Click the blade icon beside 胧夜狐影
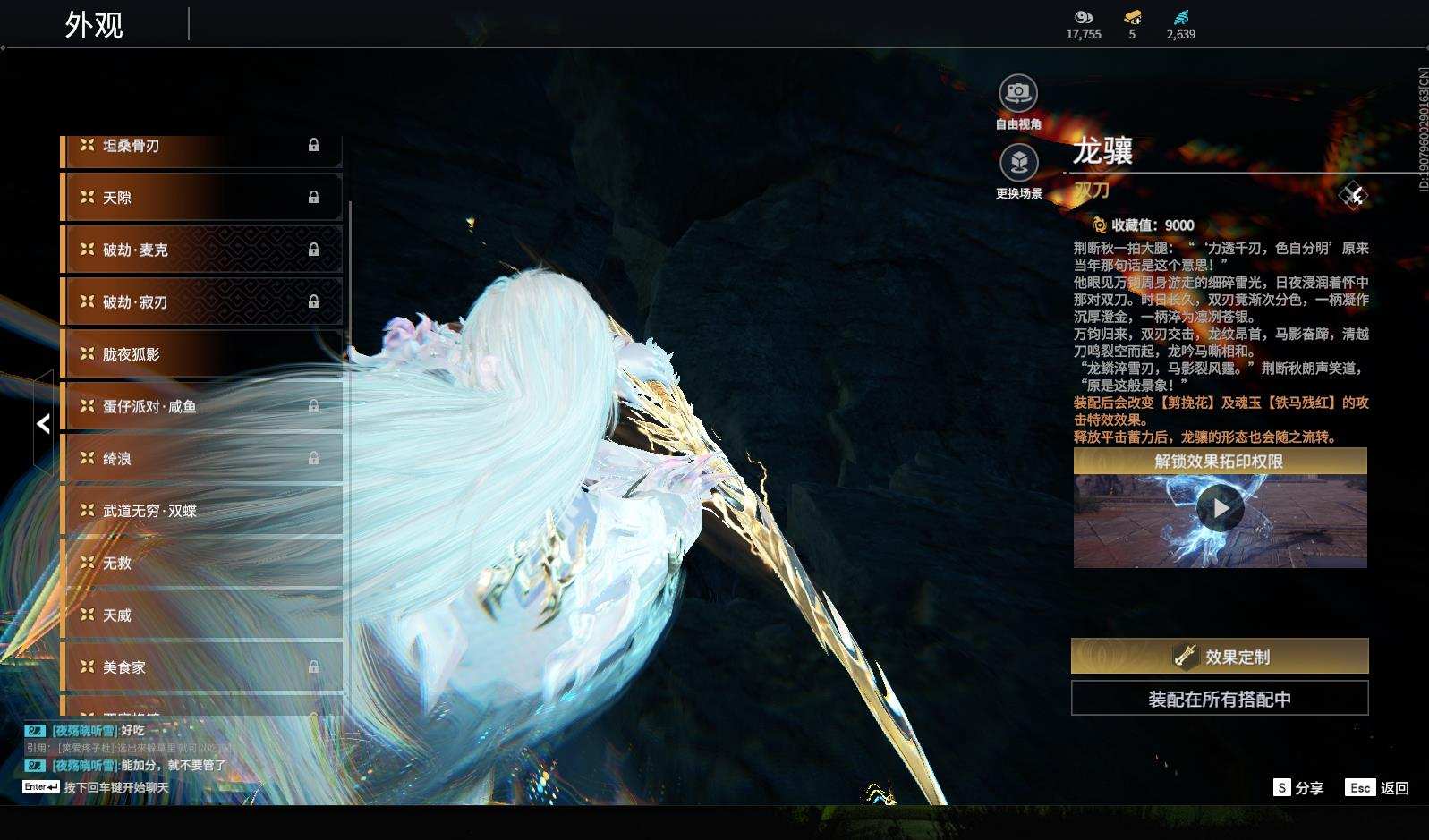1429x840 pixels. (x=88, y=353)
